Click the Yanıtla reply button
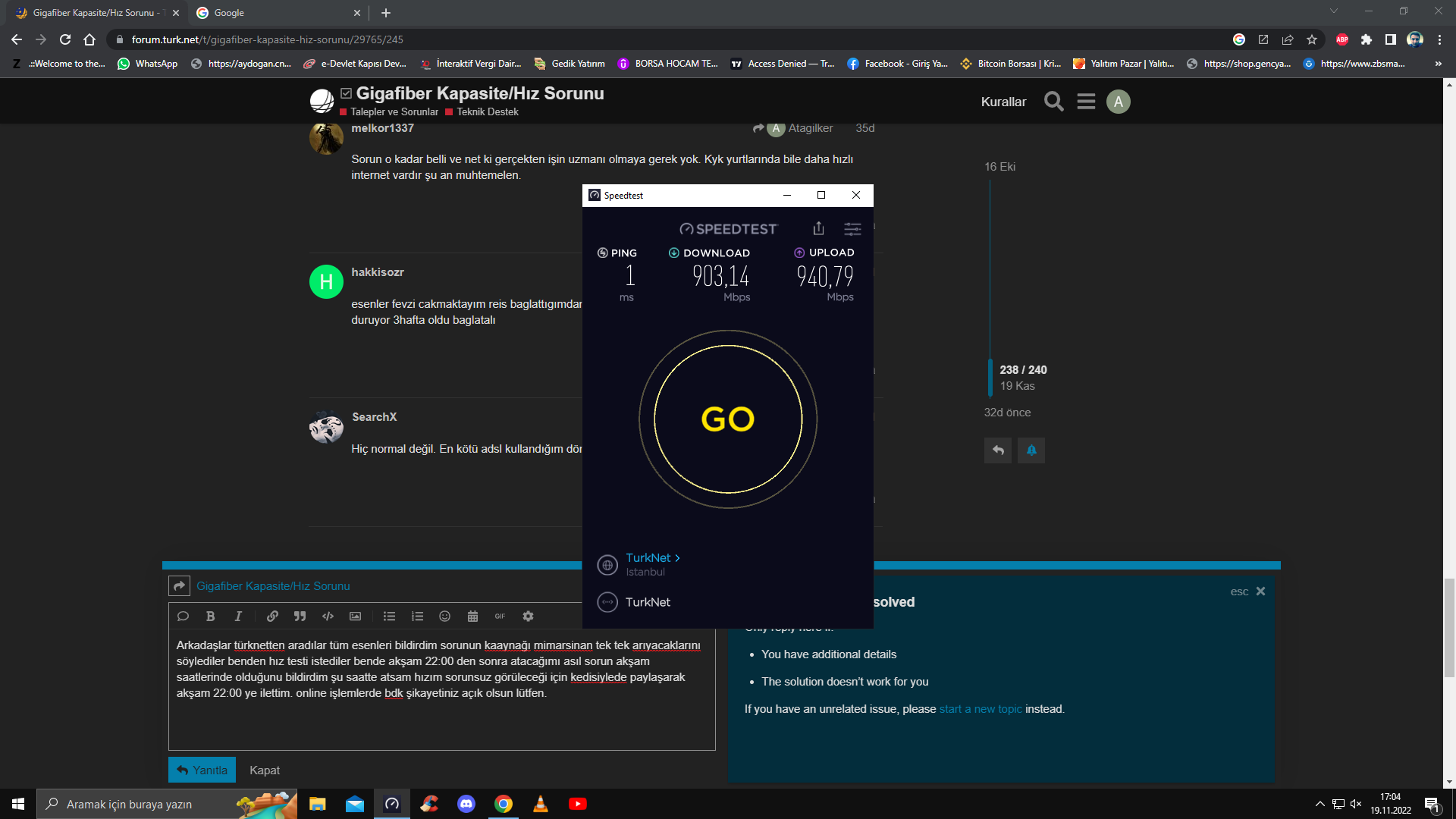Viewport: 1456px width, 819px height. [202, 770]
